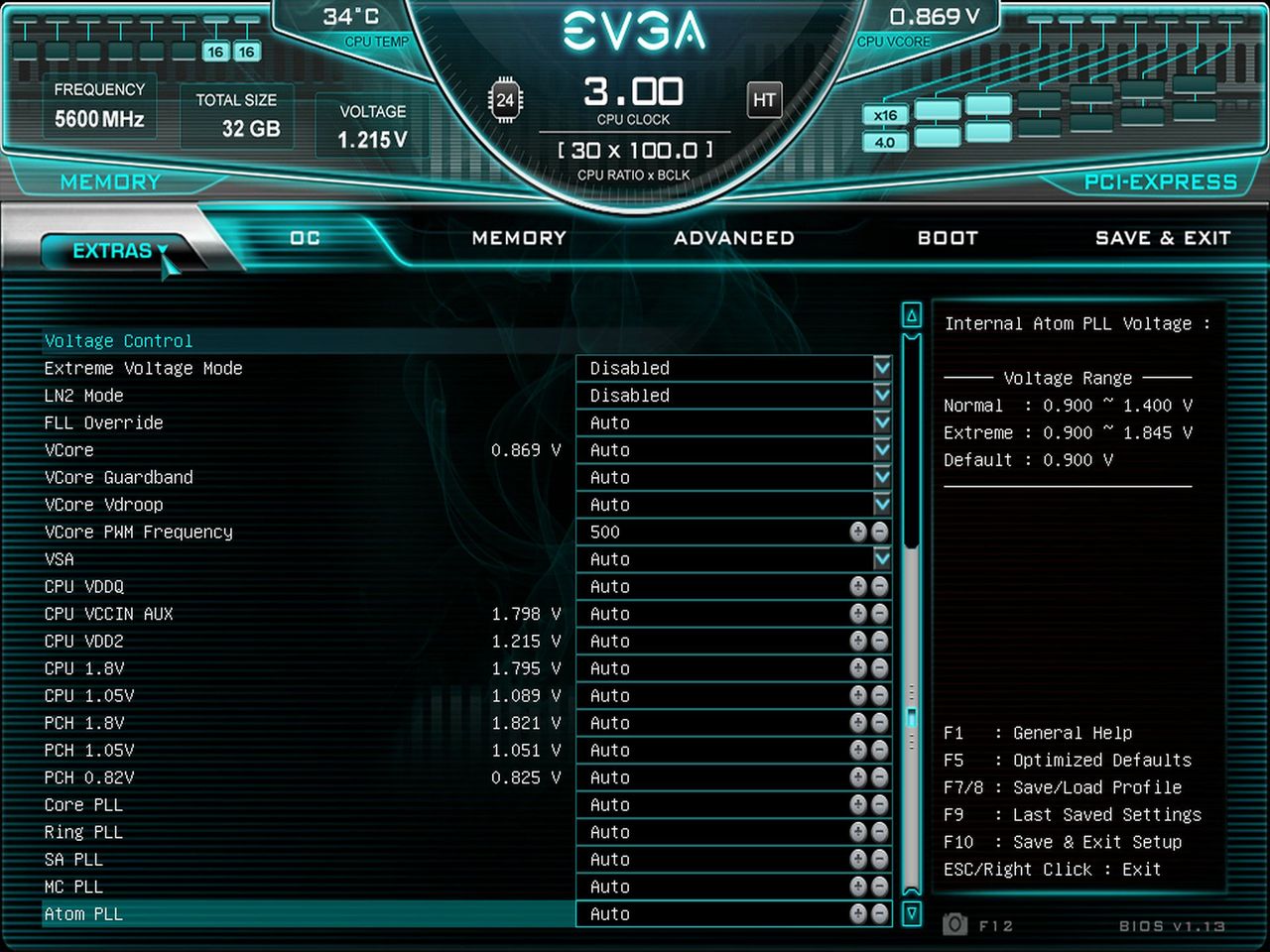
Task: Increase PCH 1.05V with plus button
Action: click(859, 750)
